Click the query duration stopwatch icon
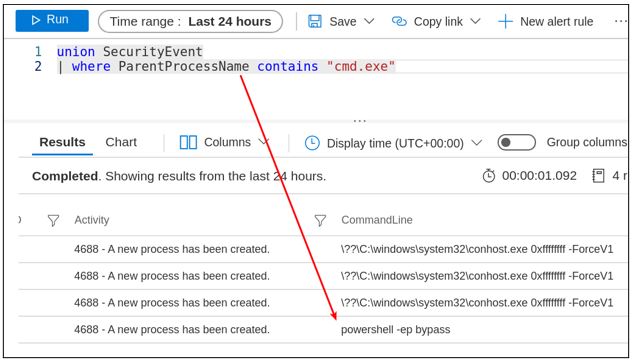The height and width of the screenshot is (364, 635). point(489,176)
